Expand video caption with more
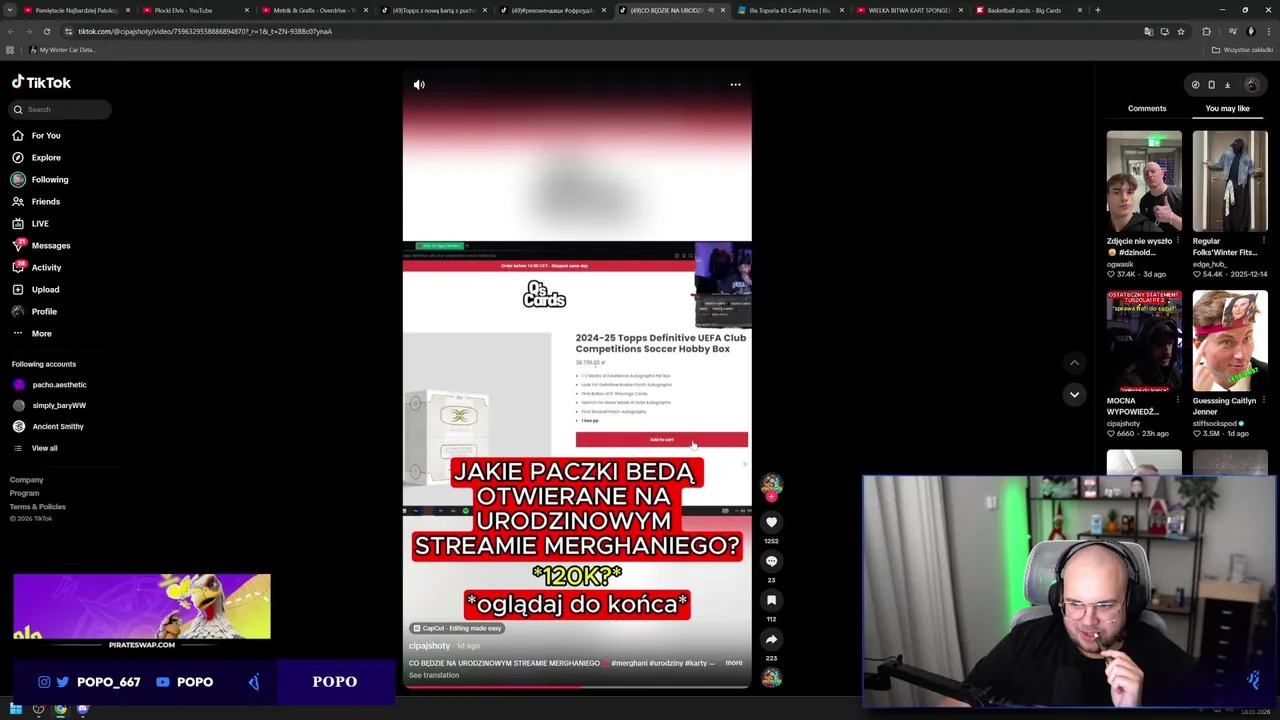This screenshot has width=1280, height=720. coord(733,663)
